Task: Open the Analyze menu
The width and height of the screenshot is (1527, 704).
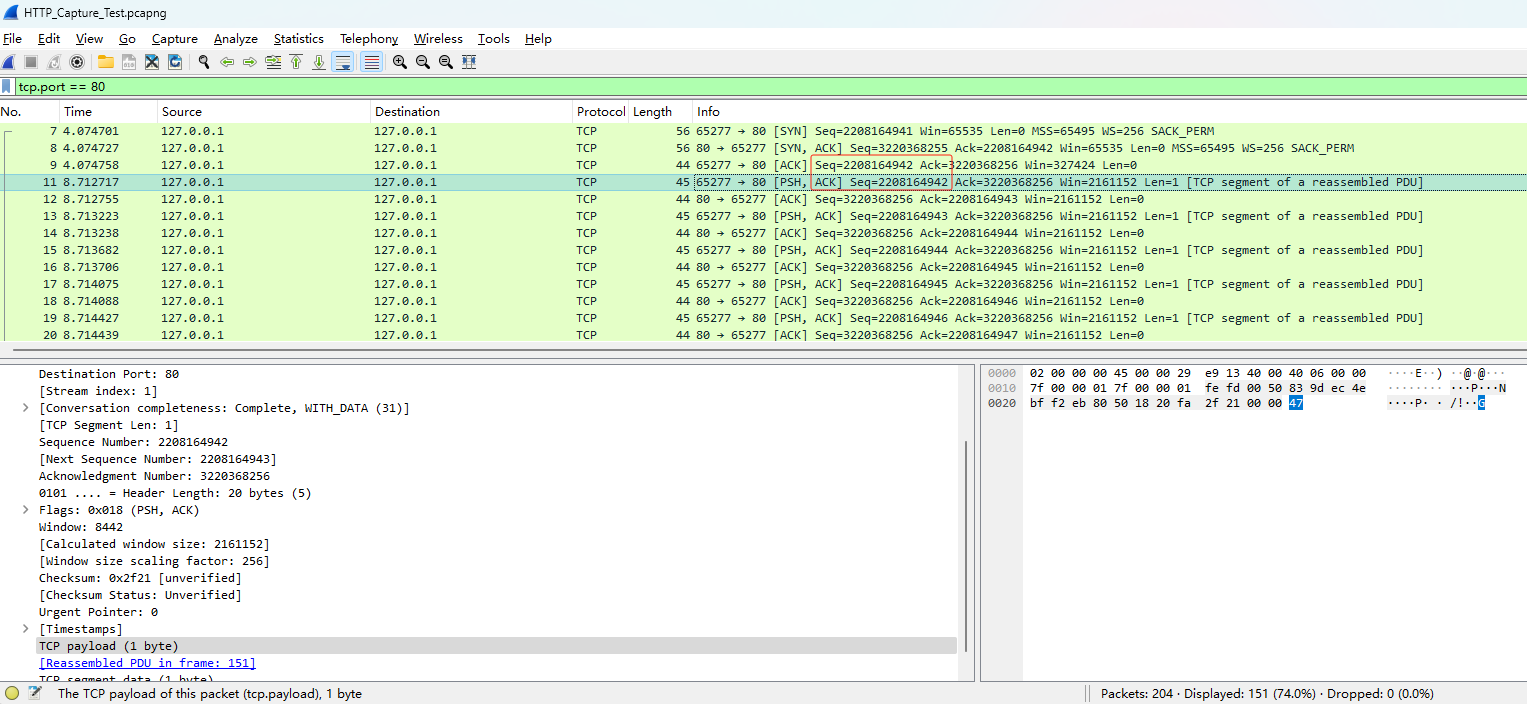Action: 236,39
